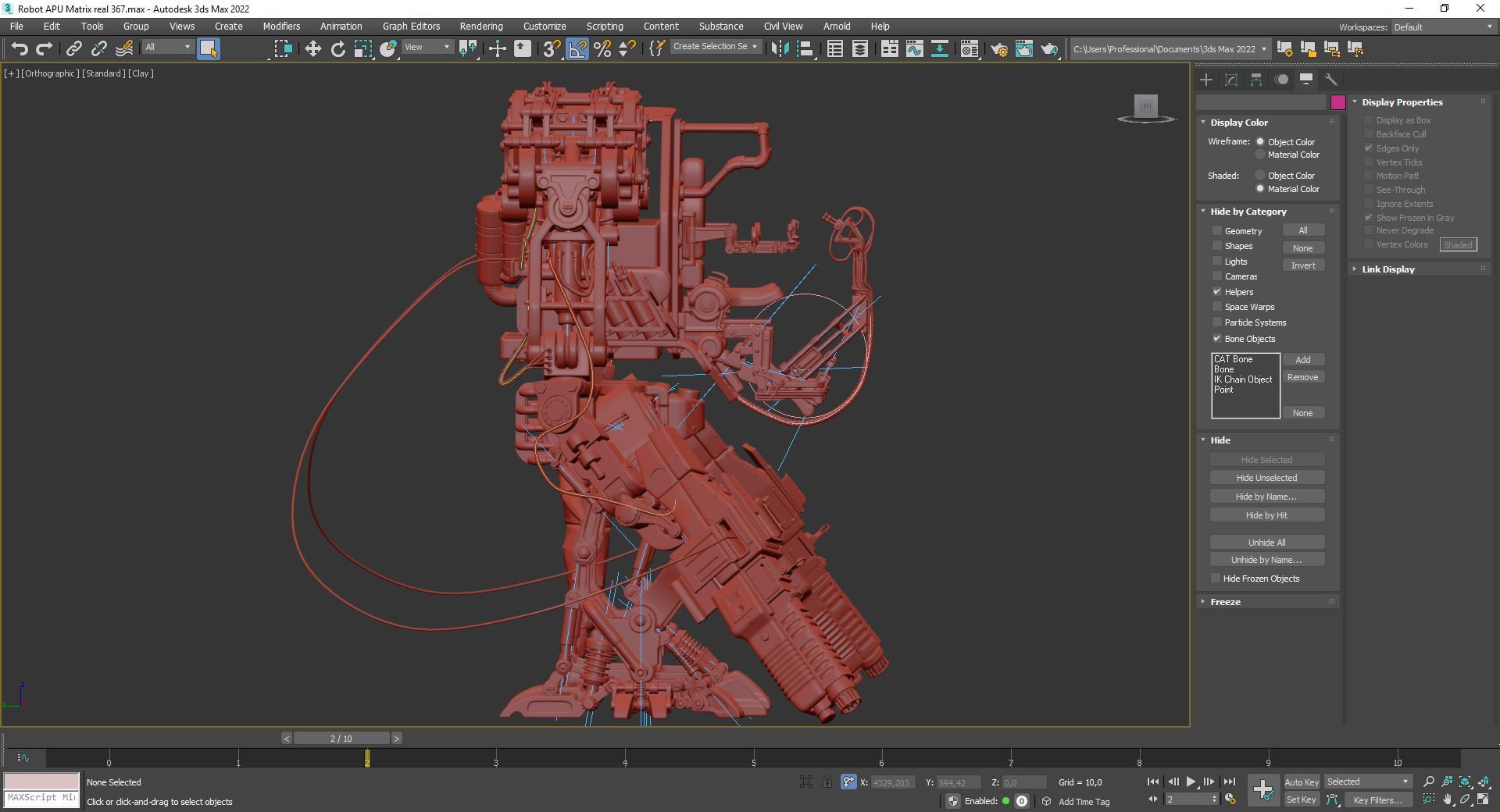Open the Graph Editors menu
Image resolution: width=1500 pixels, height=812 pixels.
(411, 27)
